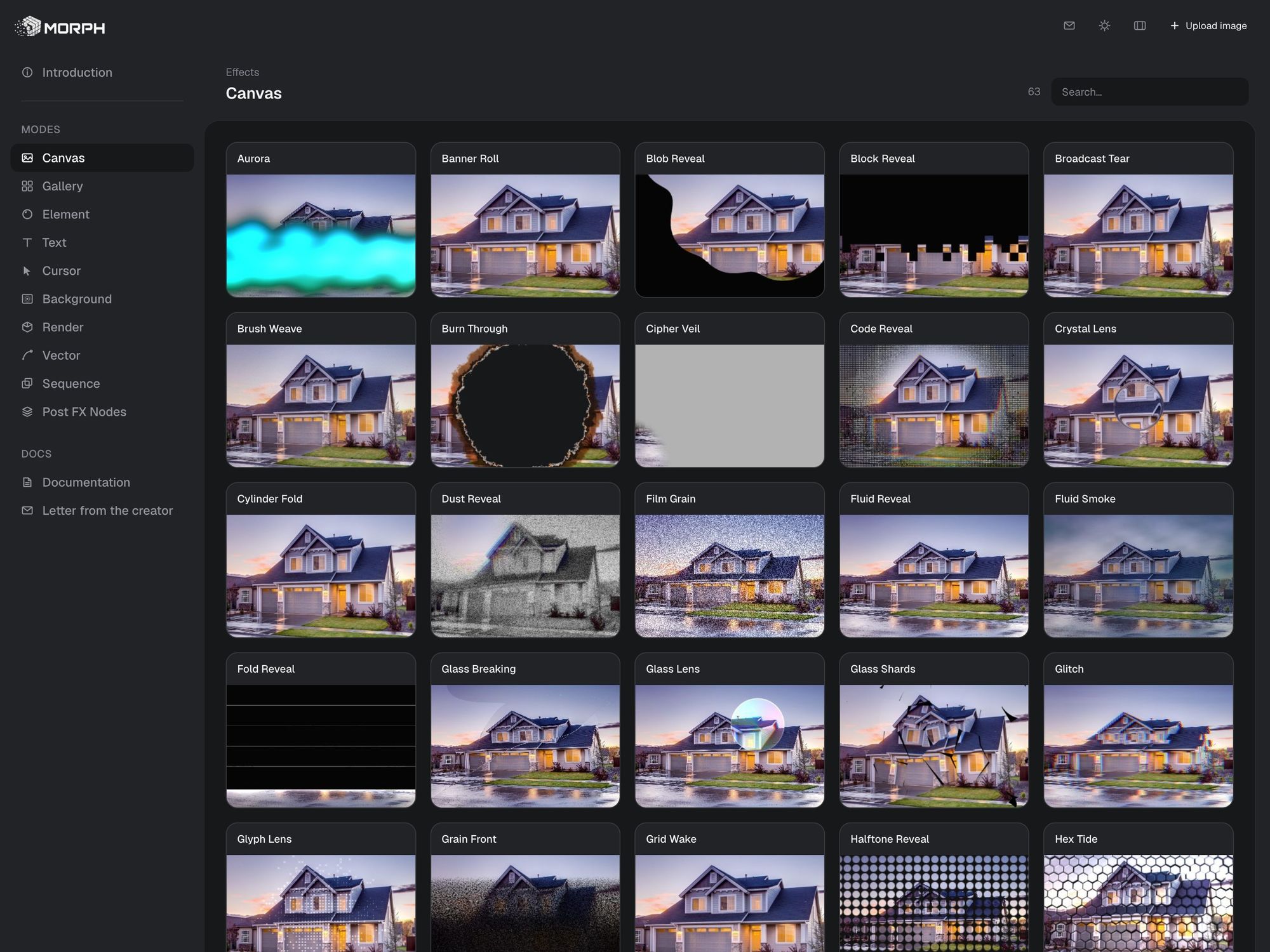
Task: Open the Fold Reveal effect
Action: pos(321,730)
